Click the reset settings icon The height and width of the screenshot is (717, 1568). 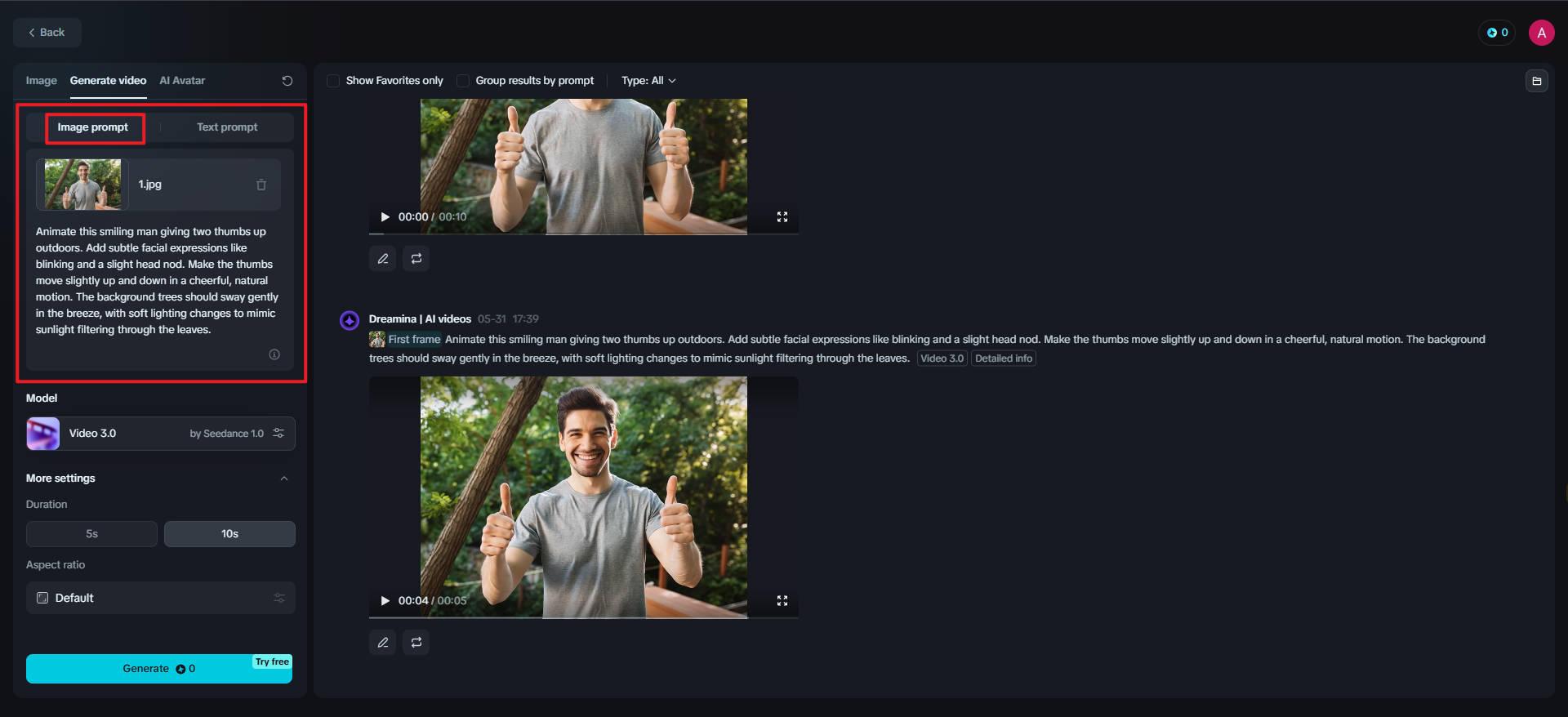point(287,81)
